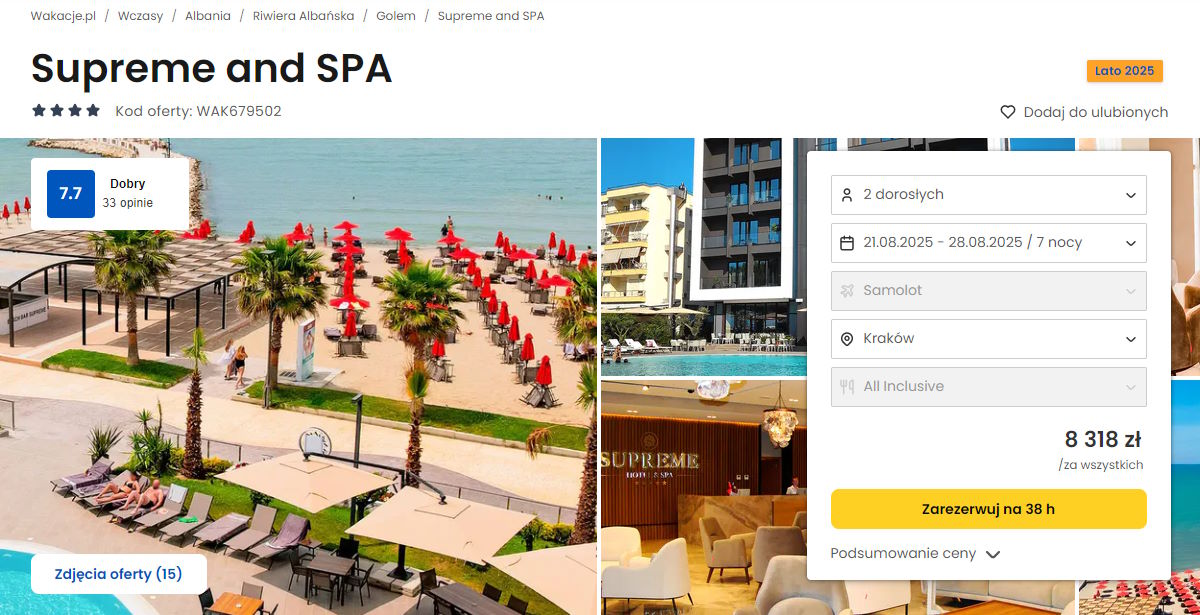Navigate to Wczasy breadcrumb
The width and height of the screenshot is (1200, 615).
(140, 16)
